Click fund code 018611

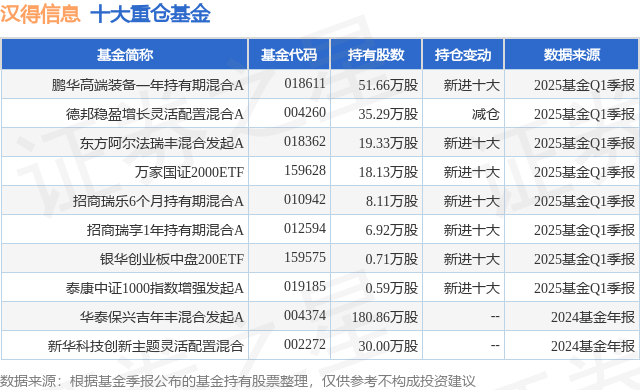pos(305,84)
